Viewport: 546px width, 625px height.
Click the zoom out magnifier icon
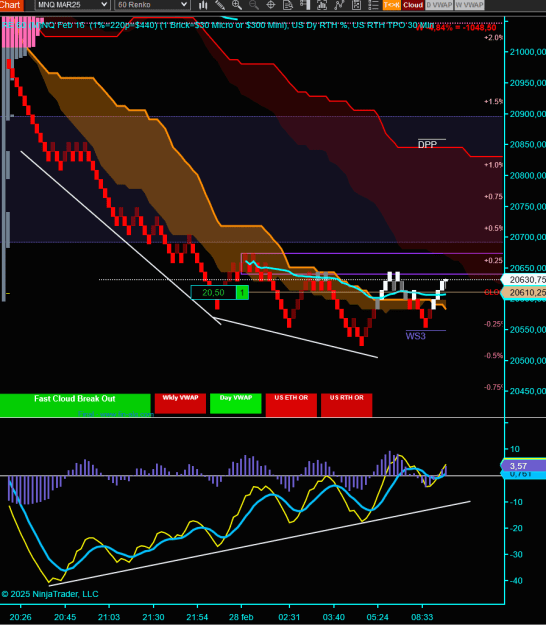click(254, 5)
